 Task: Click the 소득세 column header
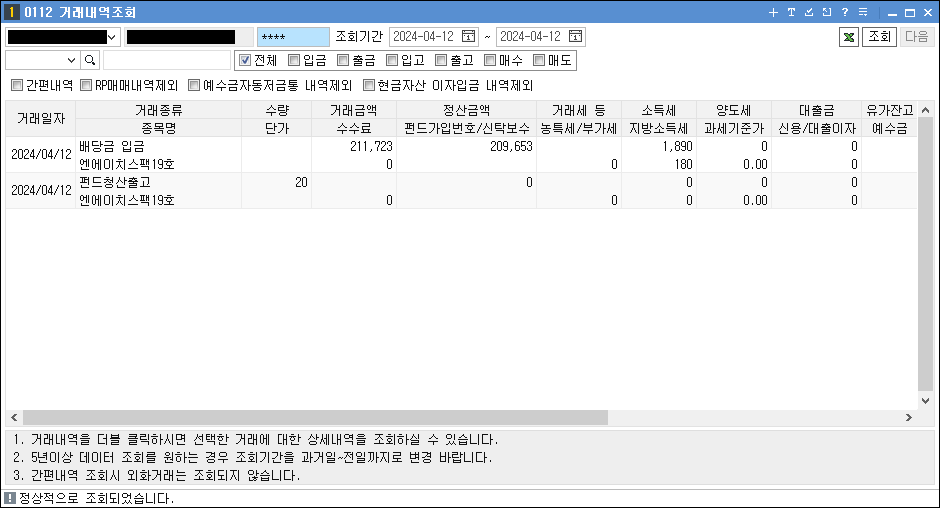pyautogui.click(x=659, y=110)
